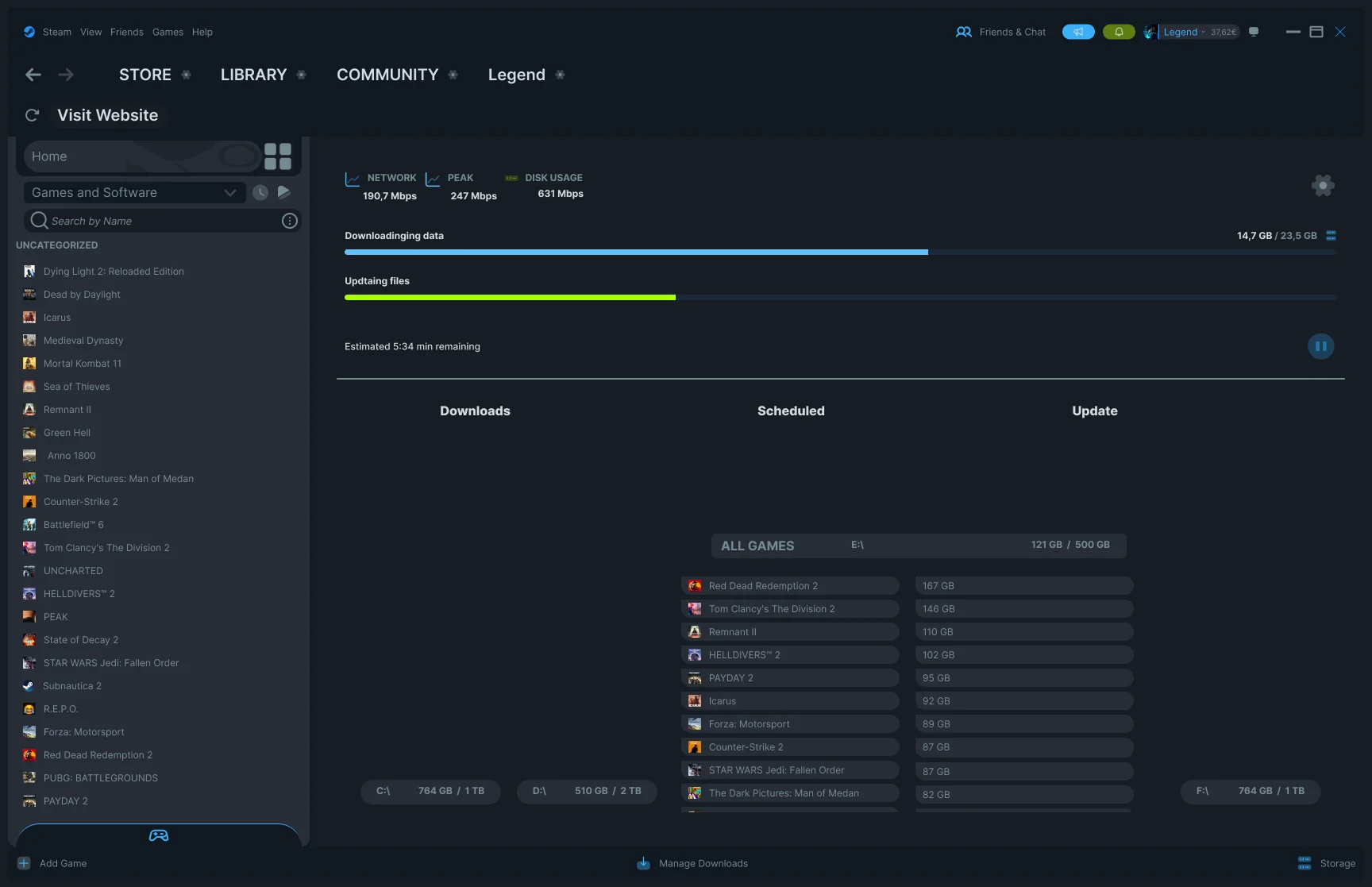Open the Friends & Chat icon

(x=964, y=32)
